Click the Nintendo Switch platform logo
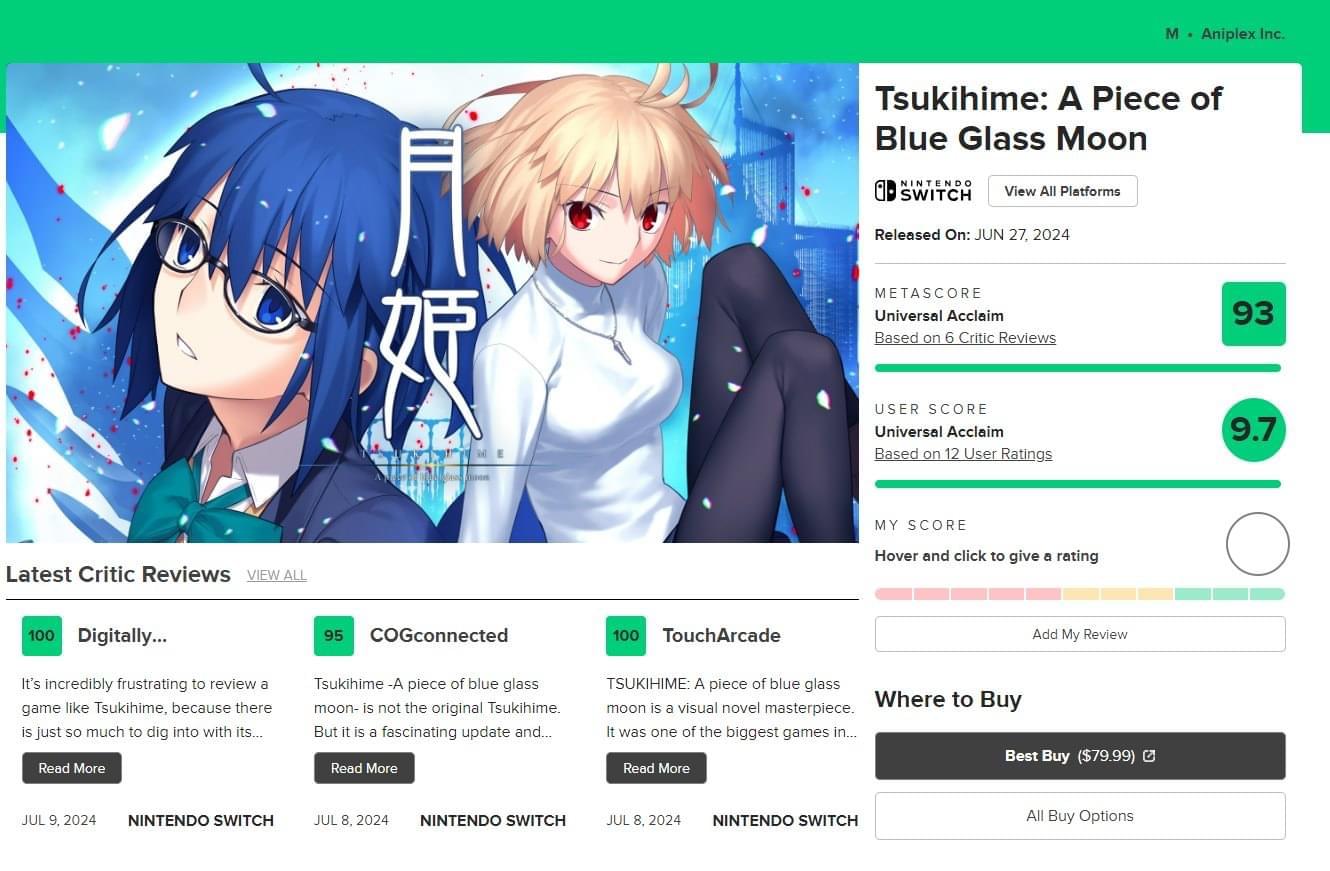The height and width of the screenshot is (871, 1330). tap(923, 191)
